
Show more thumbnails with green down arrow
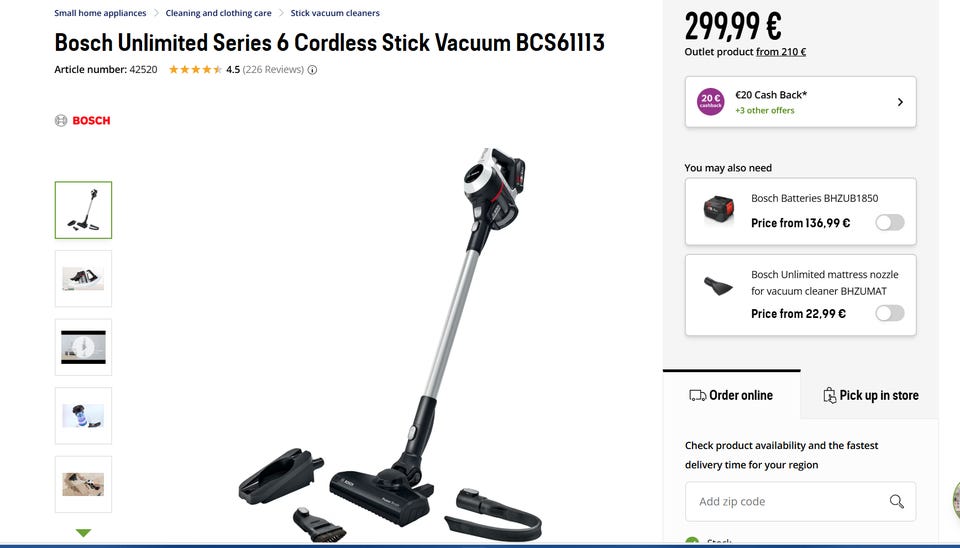(x=83, y=533)
